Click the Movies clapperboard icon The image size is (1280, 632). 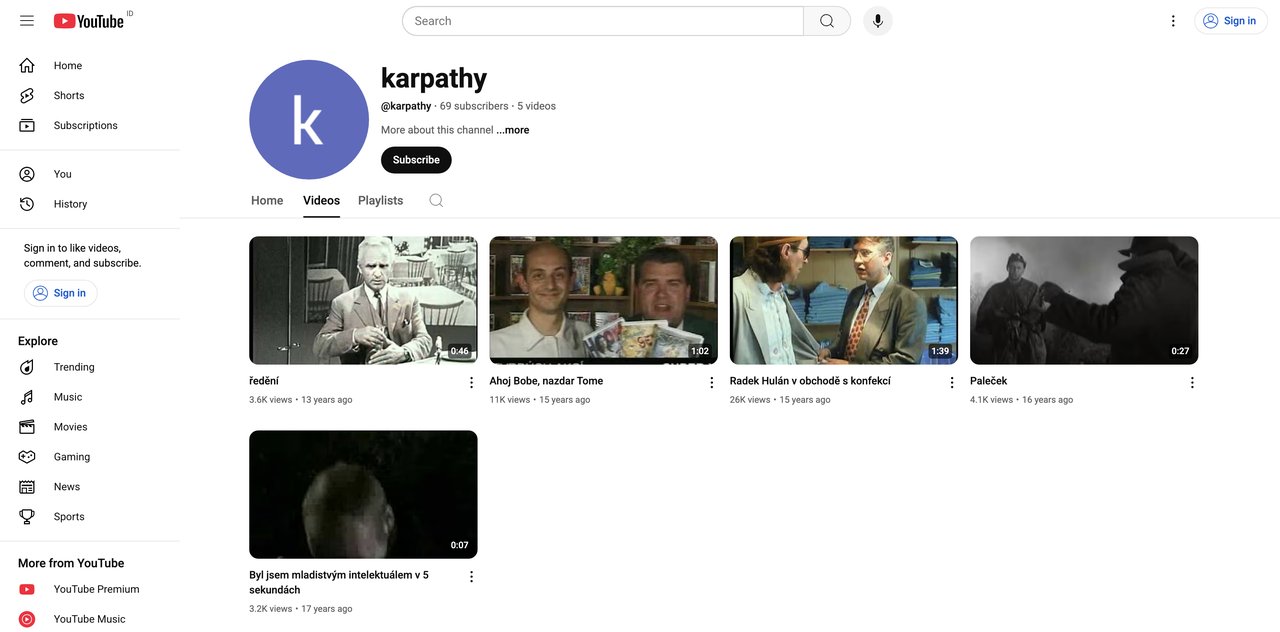click(27, 427)
